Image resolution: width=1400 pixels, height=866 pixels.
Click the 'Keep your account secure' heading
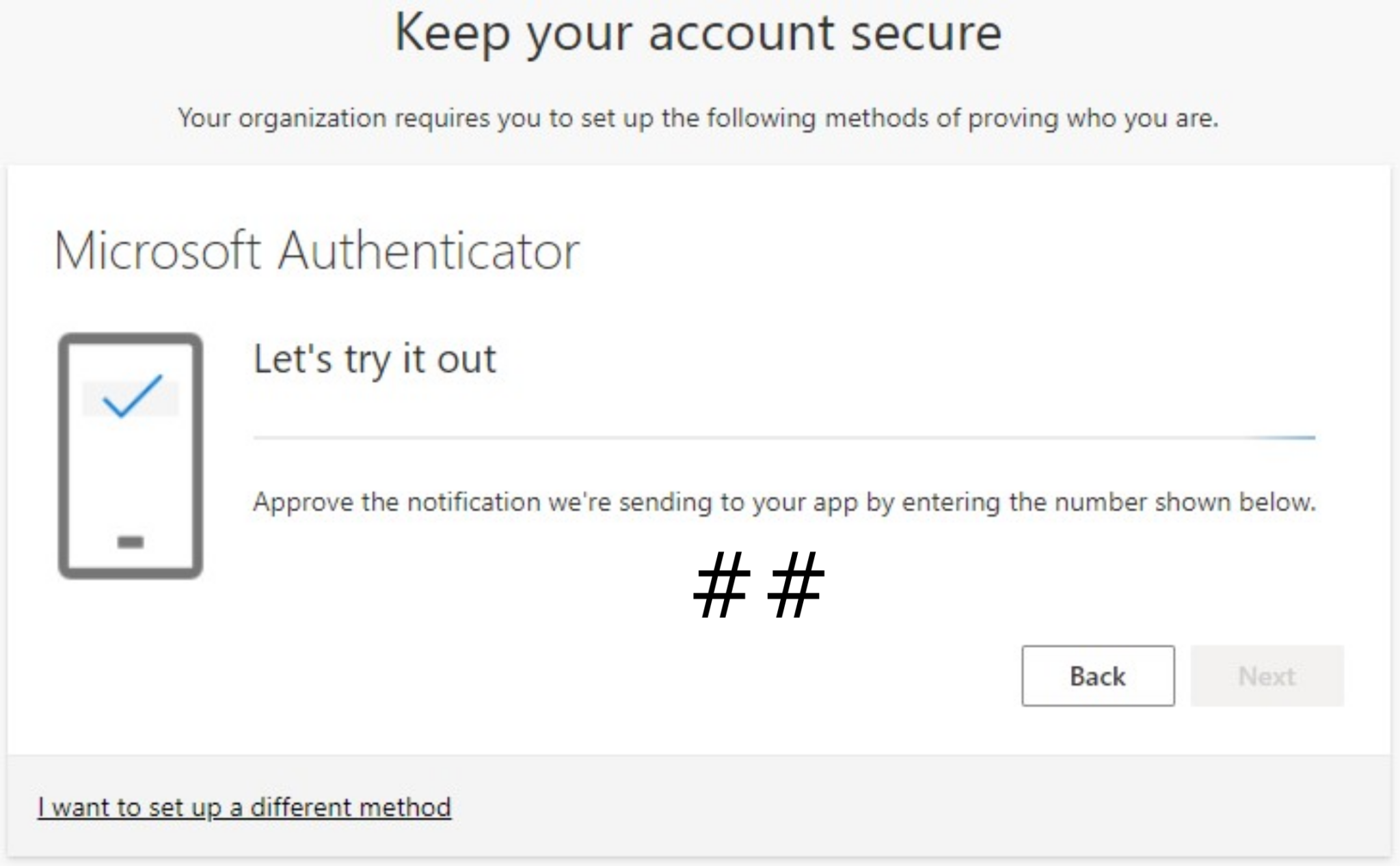[698, 33]
